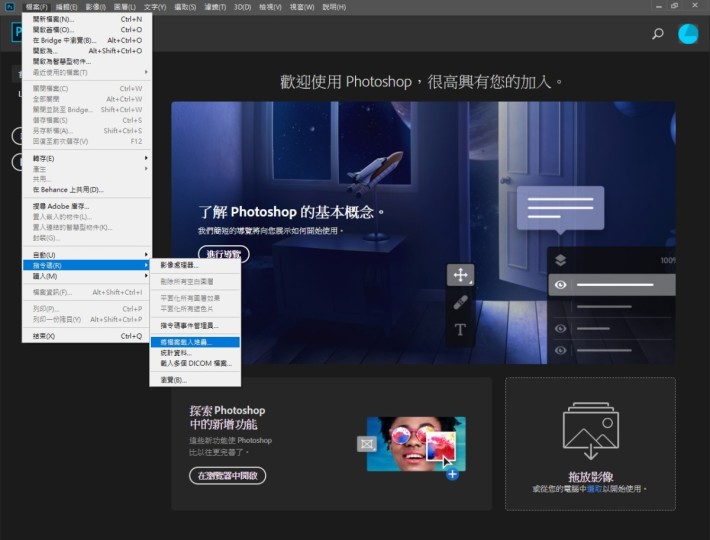Choose 開啟為 Alt+Shift+Ctrl+O entry

click(x=87, y=51)
